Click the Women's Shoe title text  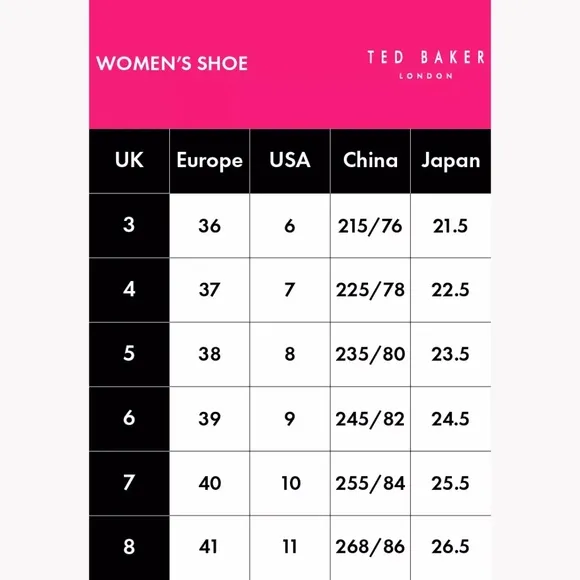tap(172, 63)
